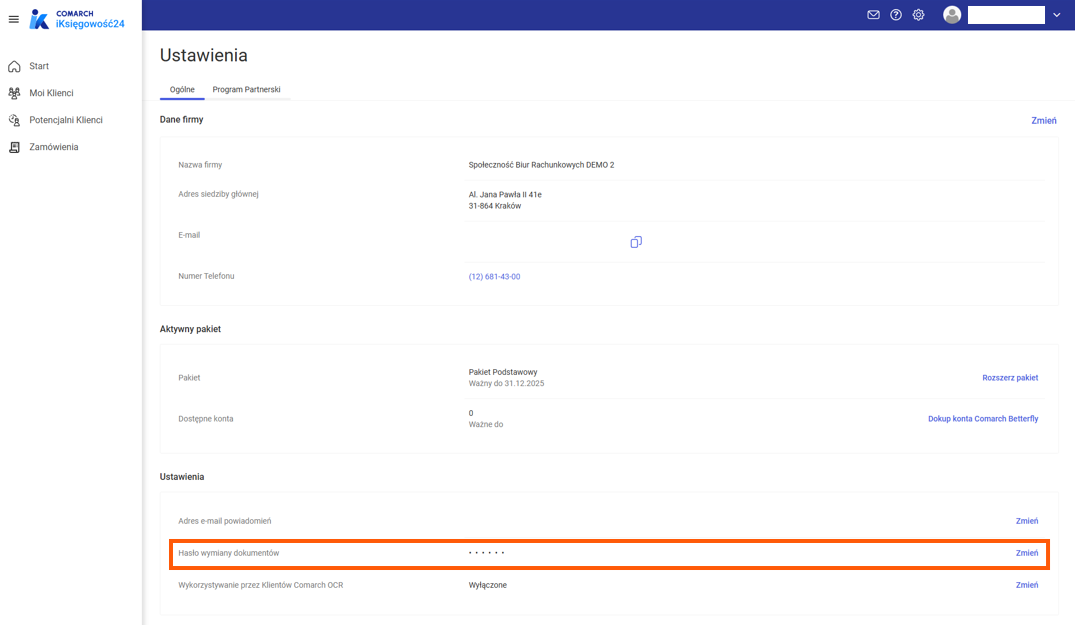
Task: Click Zmień for Comarch OCR setting
Action: pyautogui.click(x=1027, y=585)
